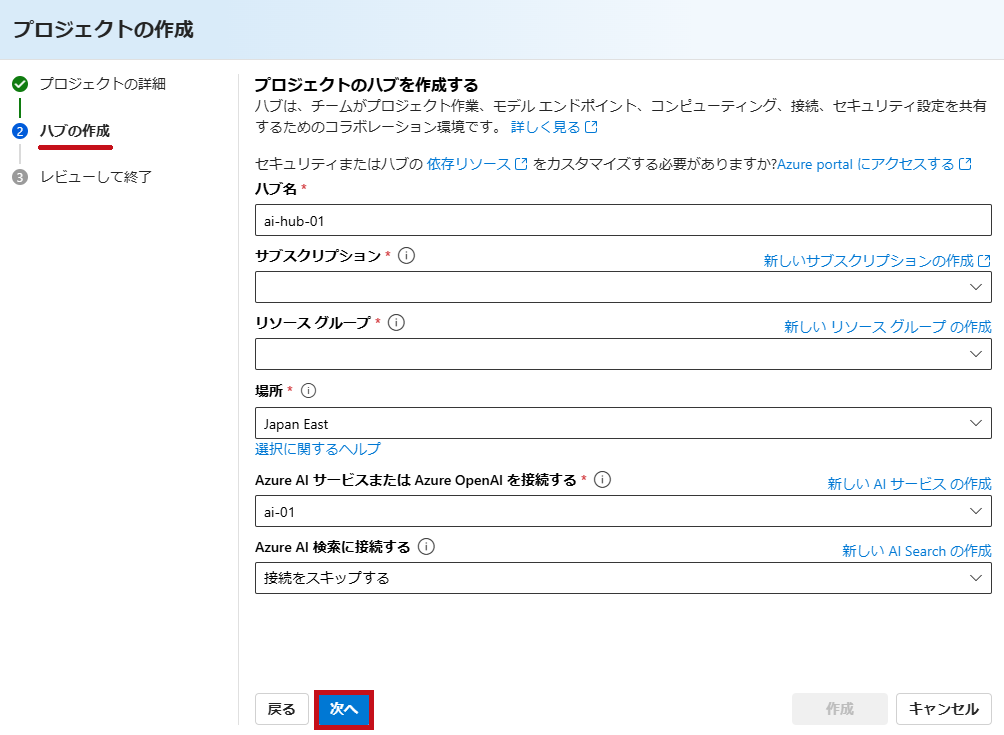Select the レビューして終了 step
Image resolution: width=1004 pixels, height=735 pixels.
(95, 177)
